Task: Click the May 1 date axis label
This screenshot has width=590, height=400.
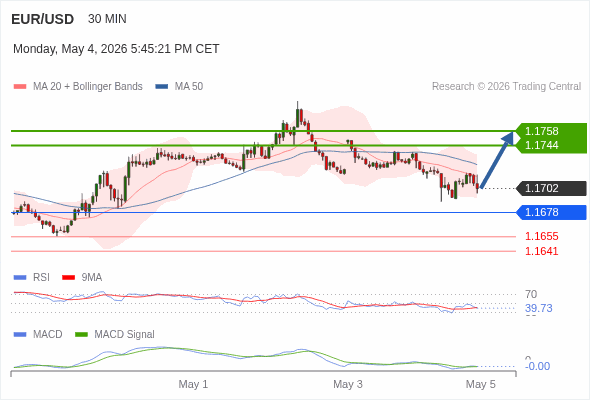Action: click(x=193, y=384)
